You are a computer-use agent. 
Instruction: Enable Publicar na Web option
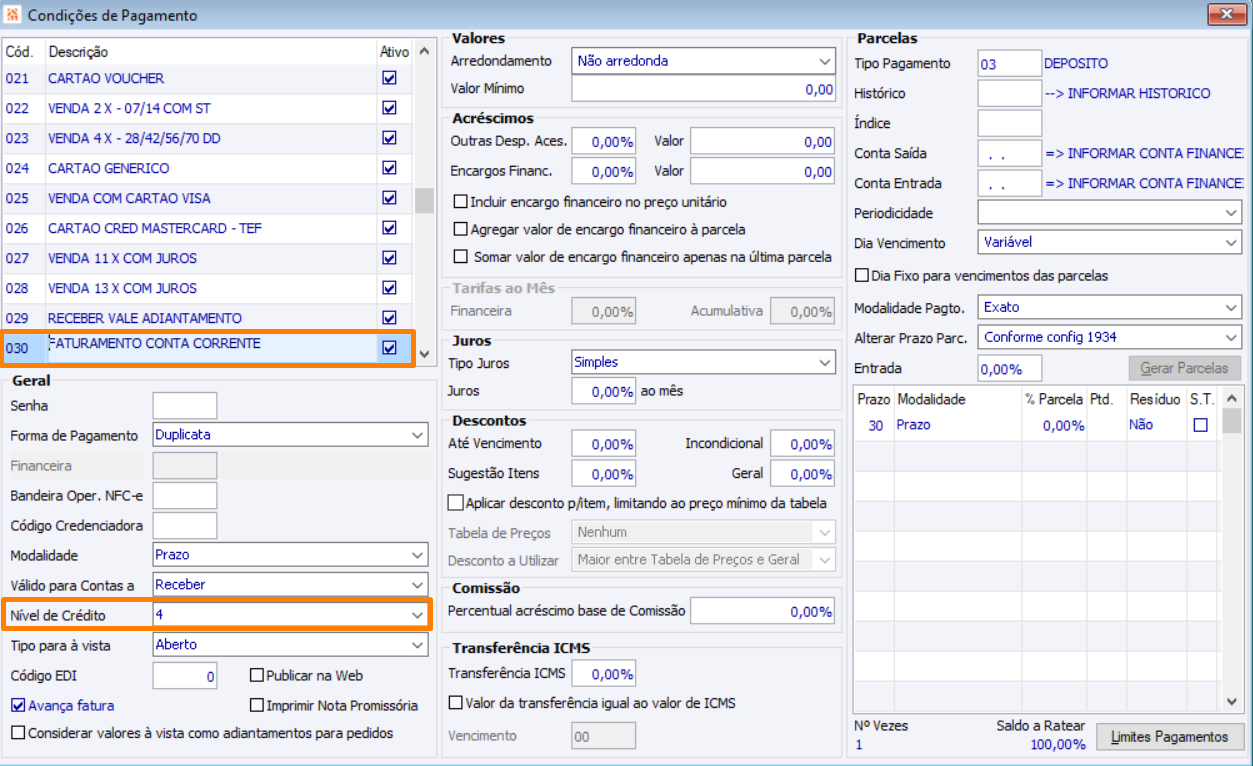257,676
